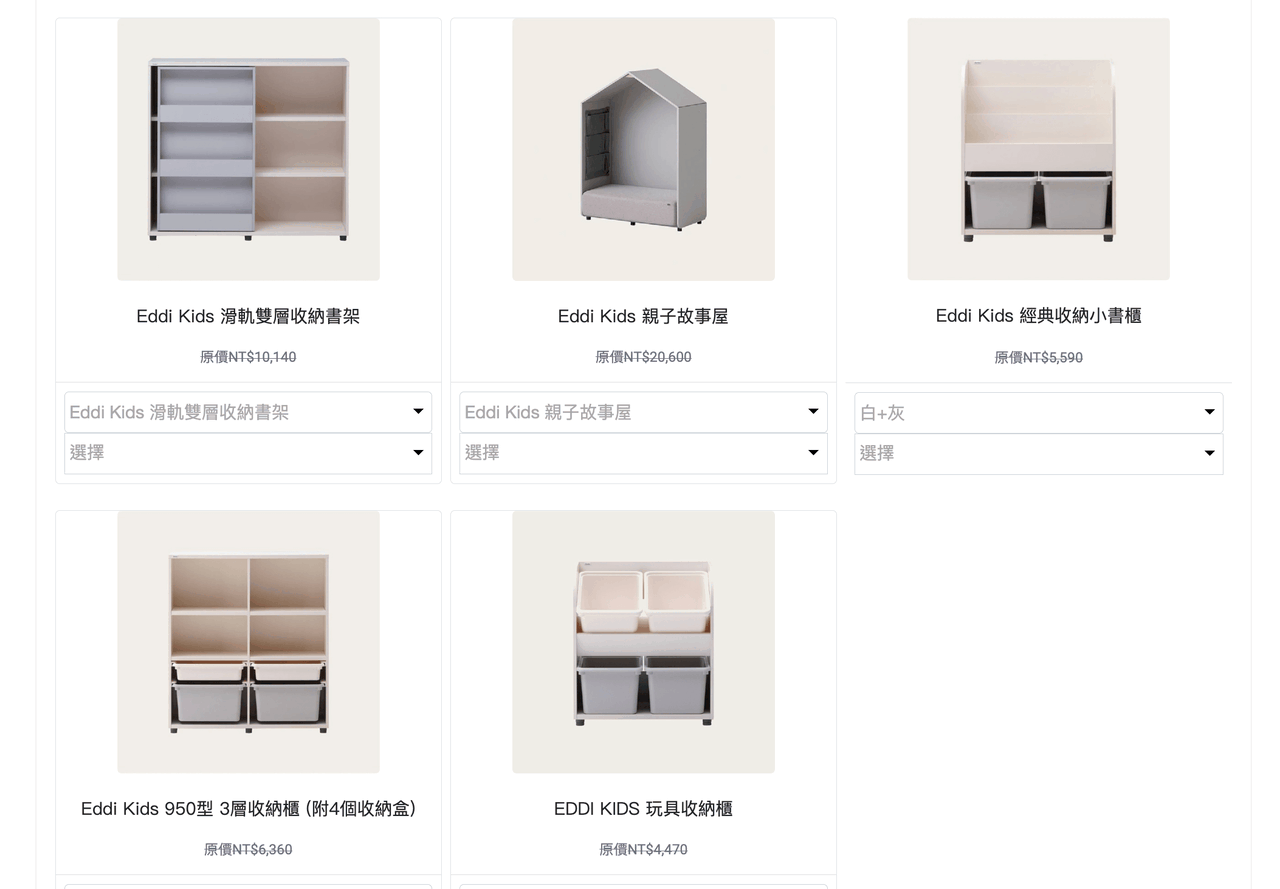The height and width of the screenshot is (889, 1280).
Task: Click the arrow icon on 親子故事屋 selector
Action: pyautogui.click(x=813, y=411)
